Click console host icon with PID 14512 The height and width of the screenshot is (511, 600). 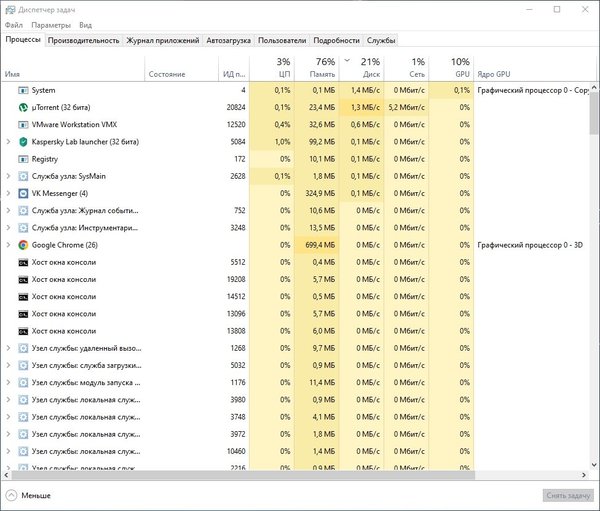tap(23, 297)
